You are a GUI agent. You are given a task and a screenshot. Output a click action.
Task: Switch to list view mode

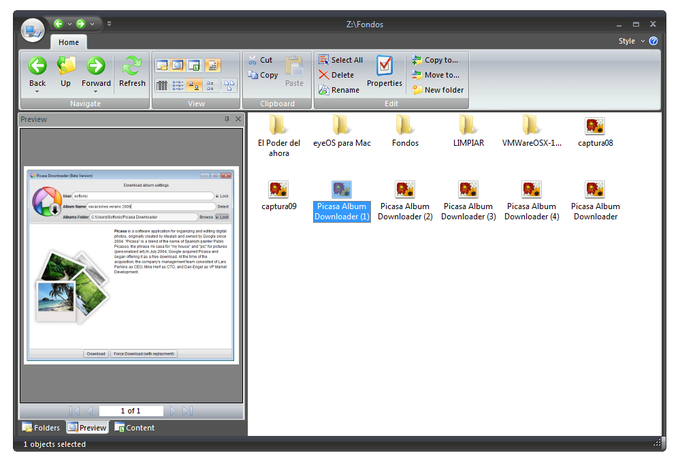tap(178, 85)
